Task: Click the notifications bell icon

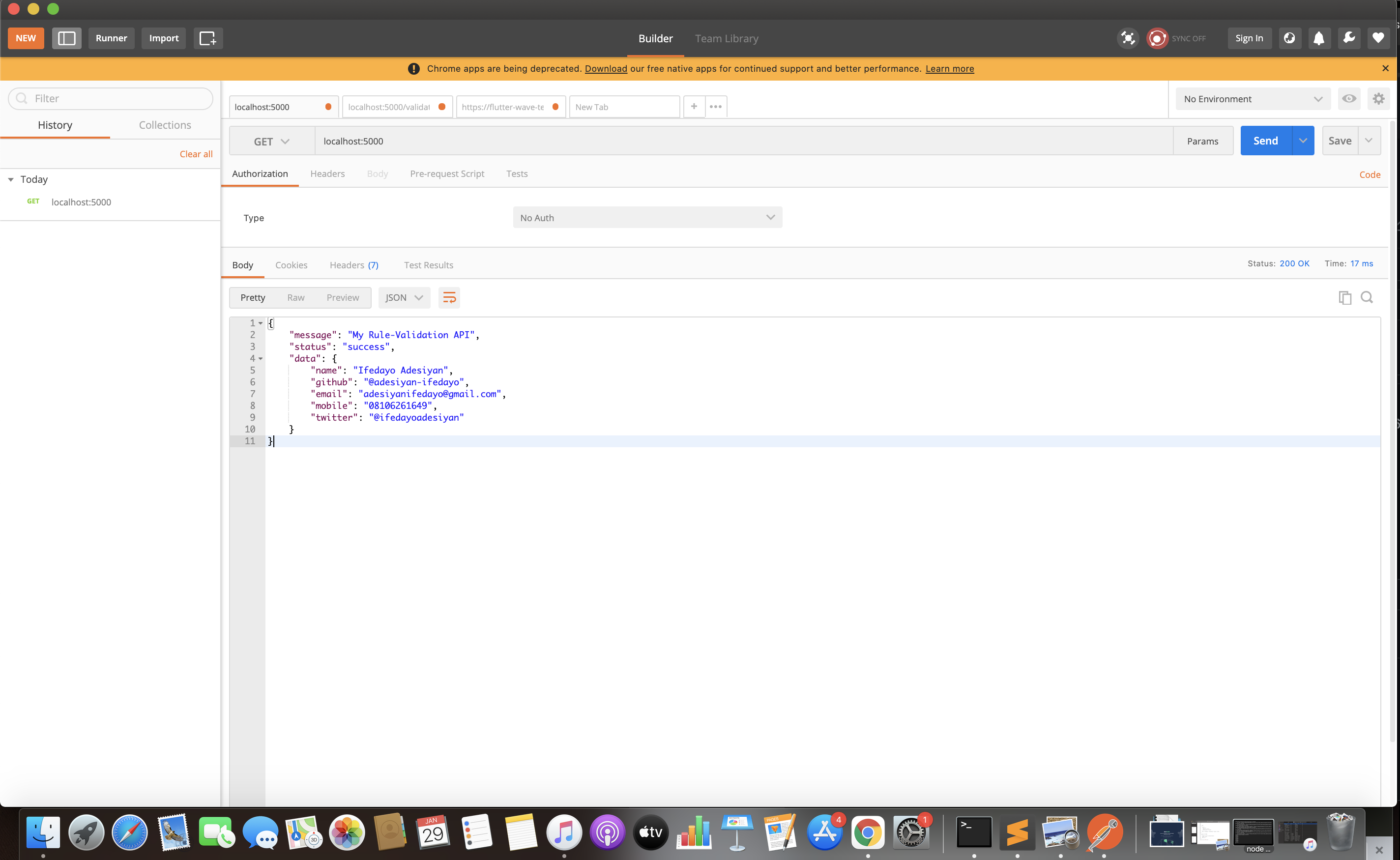Action: pyautogui.click(x=1319, y=38)
